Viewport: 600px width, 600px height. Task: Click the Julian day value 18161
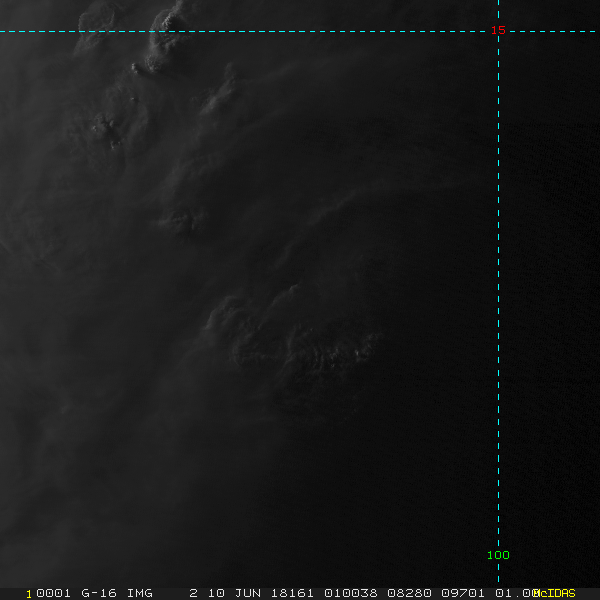click(x=292, y=593)
